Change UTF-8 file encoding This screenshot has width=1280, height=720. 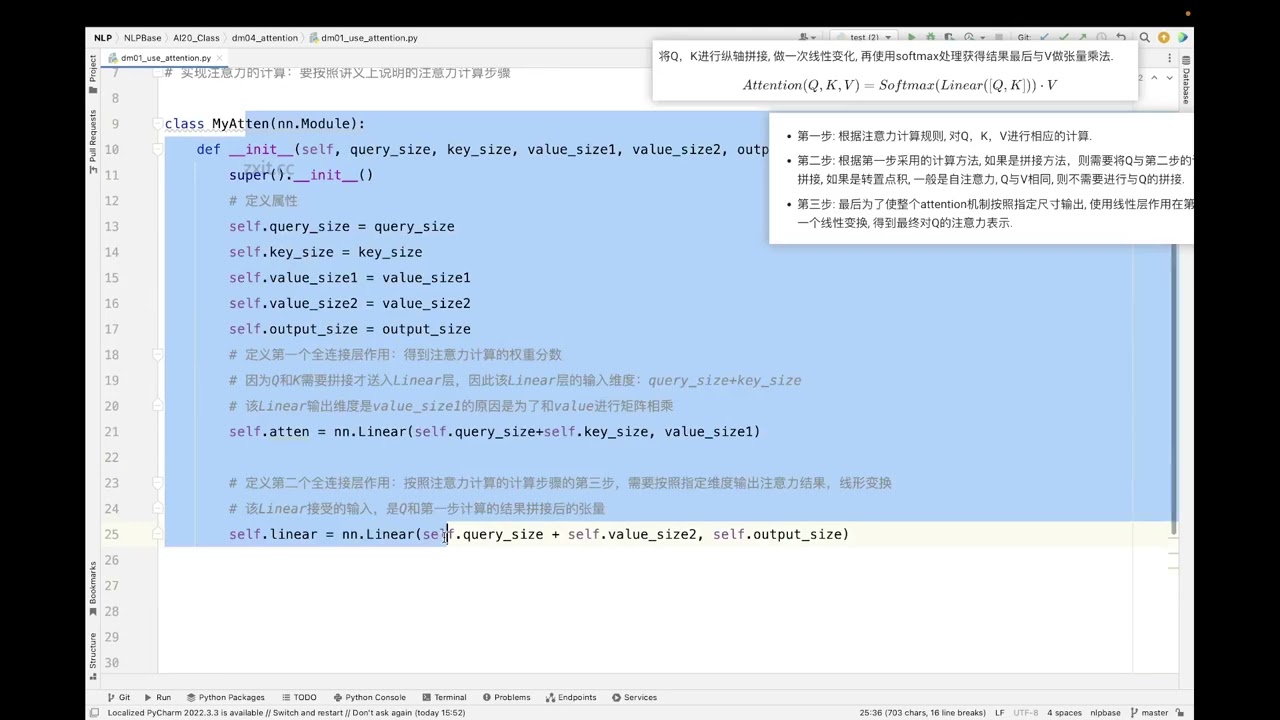[1026, 713]
